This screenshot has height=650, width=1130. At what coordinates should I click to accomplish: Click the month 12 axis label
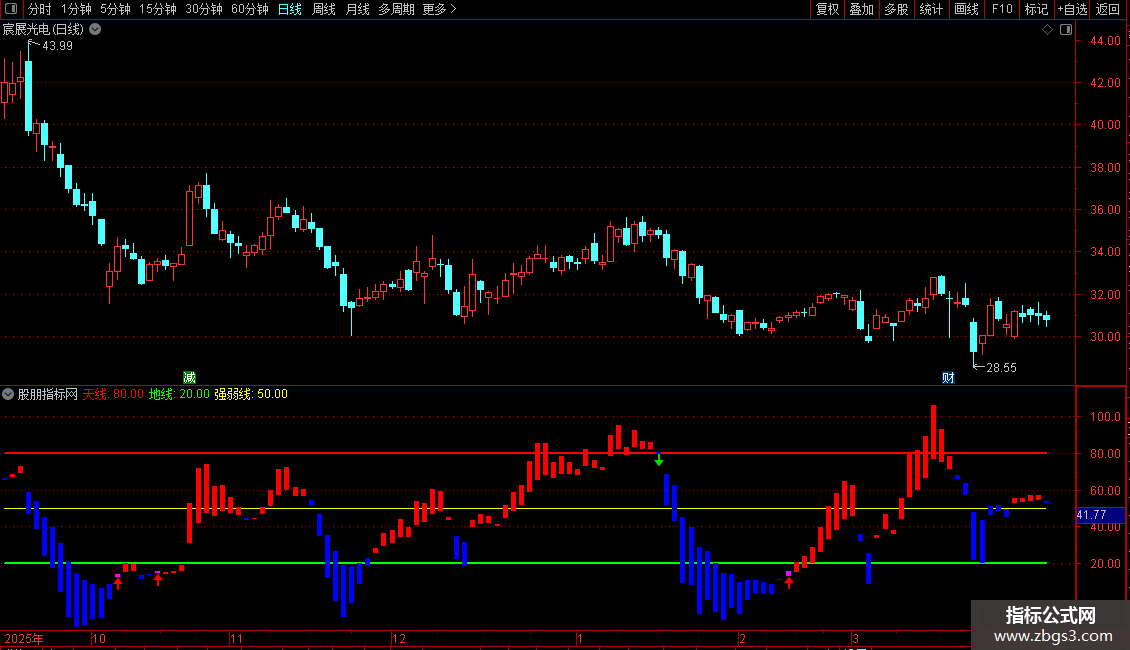pyautogui.click(x=399, y=638)
